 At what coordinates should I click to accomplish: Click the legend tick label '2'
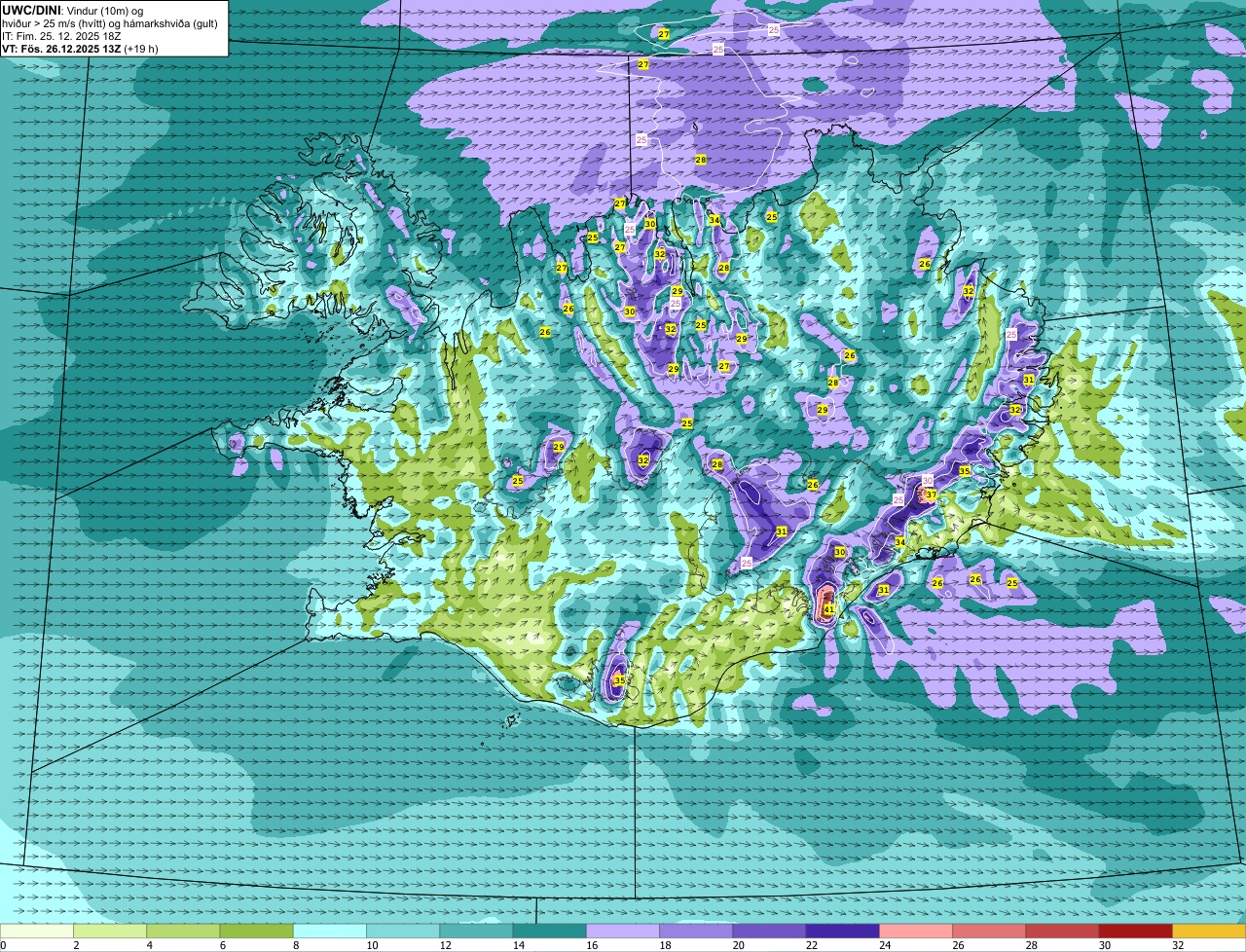[75, 945]
